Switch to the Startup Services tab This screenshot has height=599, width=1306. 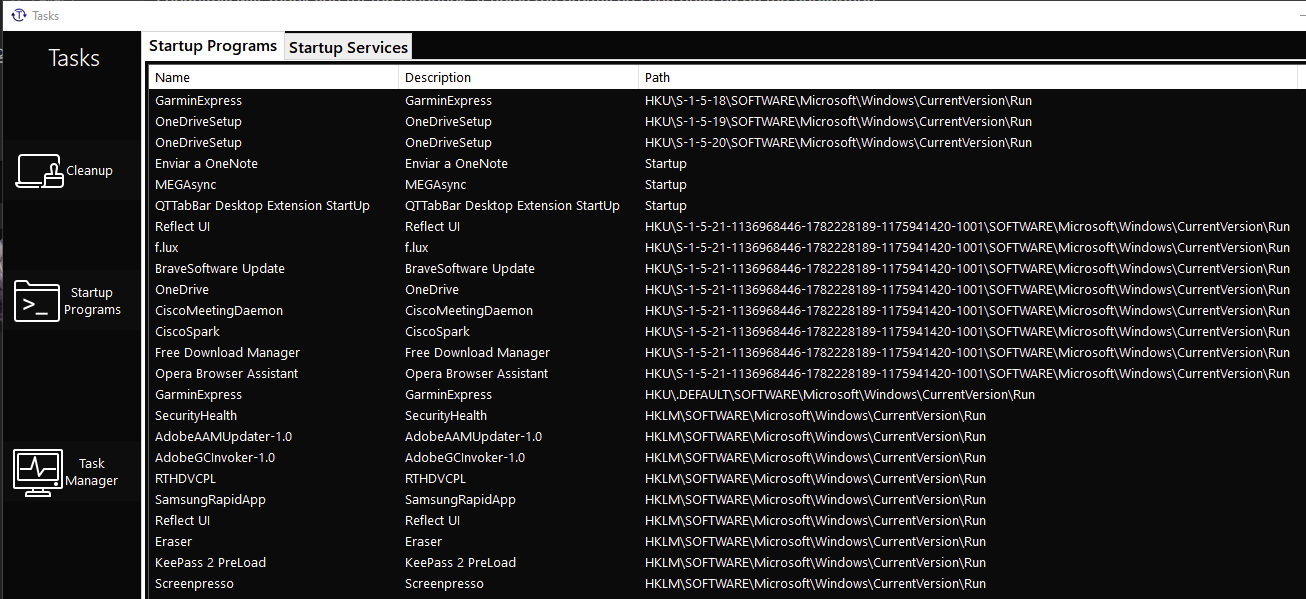348,47
